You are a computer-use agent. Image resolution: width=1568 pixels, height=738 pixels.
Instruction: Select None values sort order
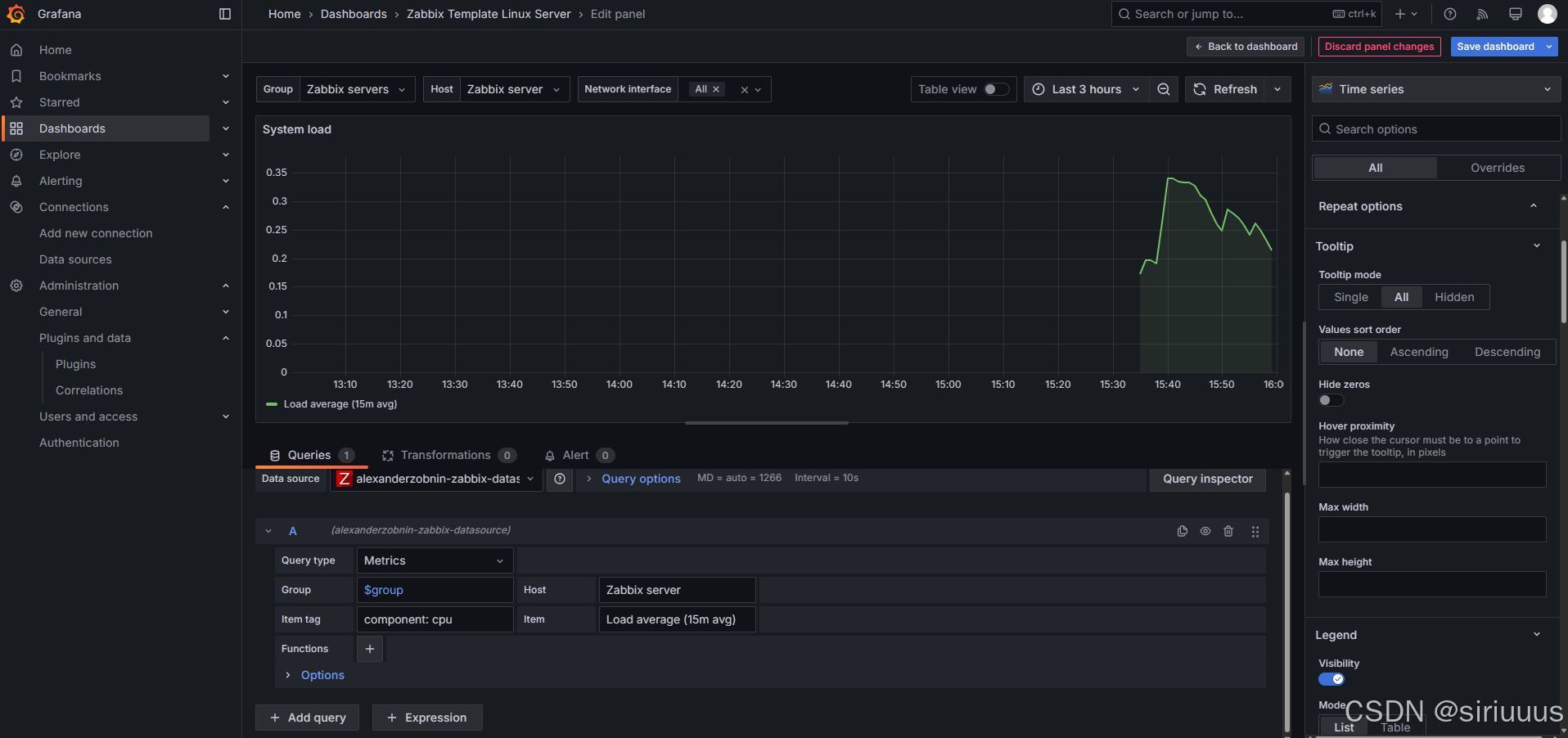point(1349,352)
